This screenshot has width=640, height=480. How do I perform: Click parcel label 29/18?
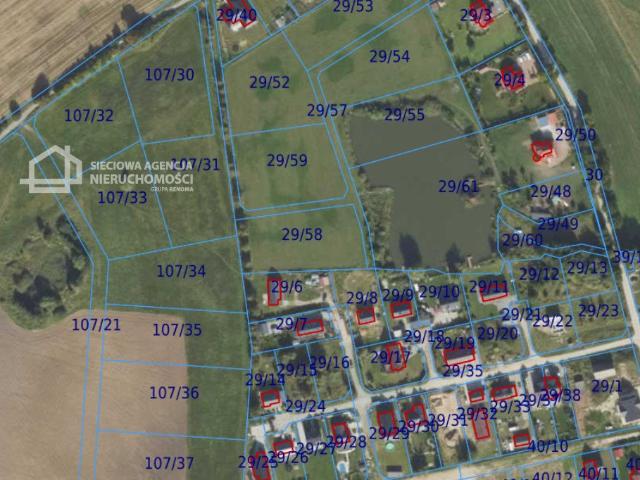[x=424, y=336]
